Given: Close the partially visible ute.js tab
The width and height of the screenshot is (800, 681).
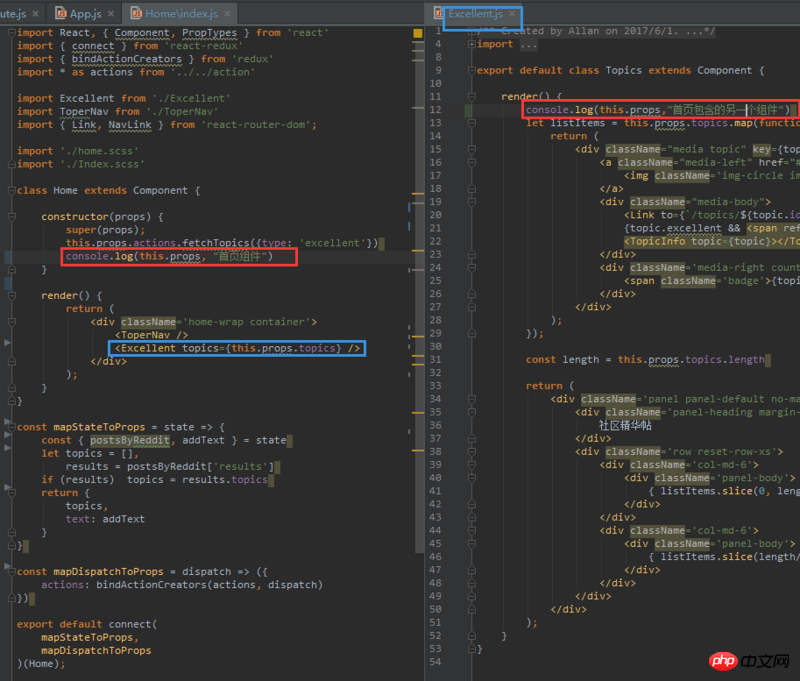Looking at the screenshot, I should pos(35,14).
